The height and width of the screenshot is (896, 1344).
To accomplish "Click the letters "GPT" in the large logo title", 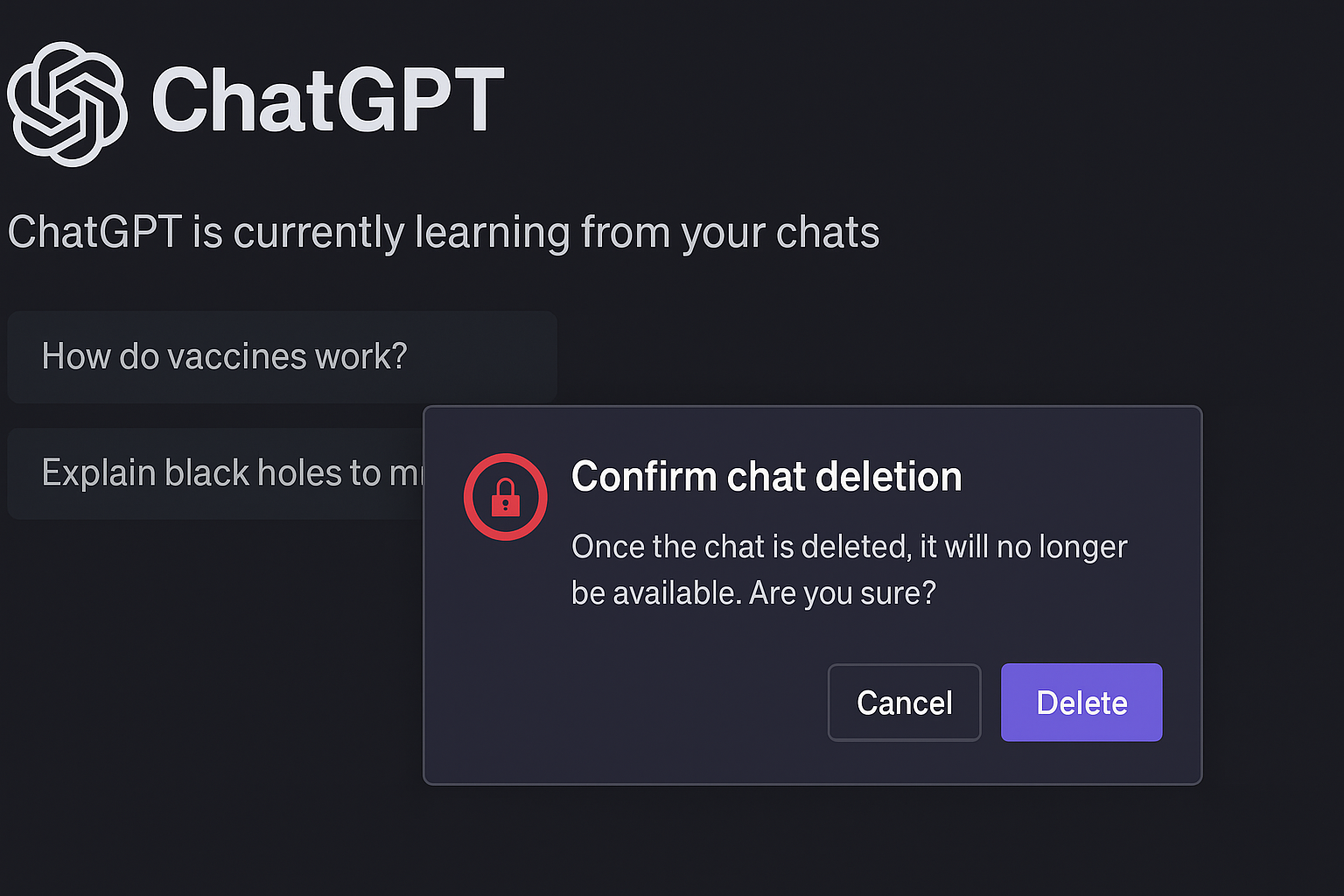I will pos(422,101).
